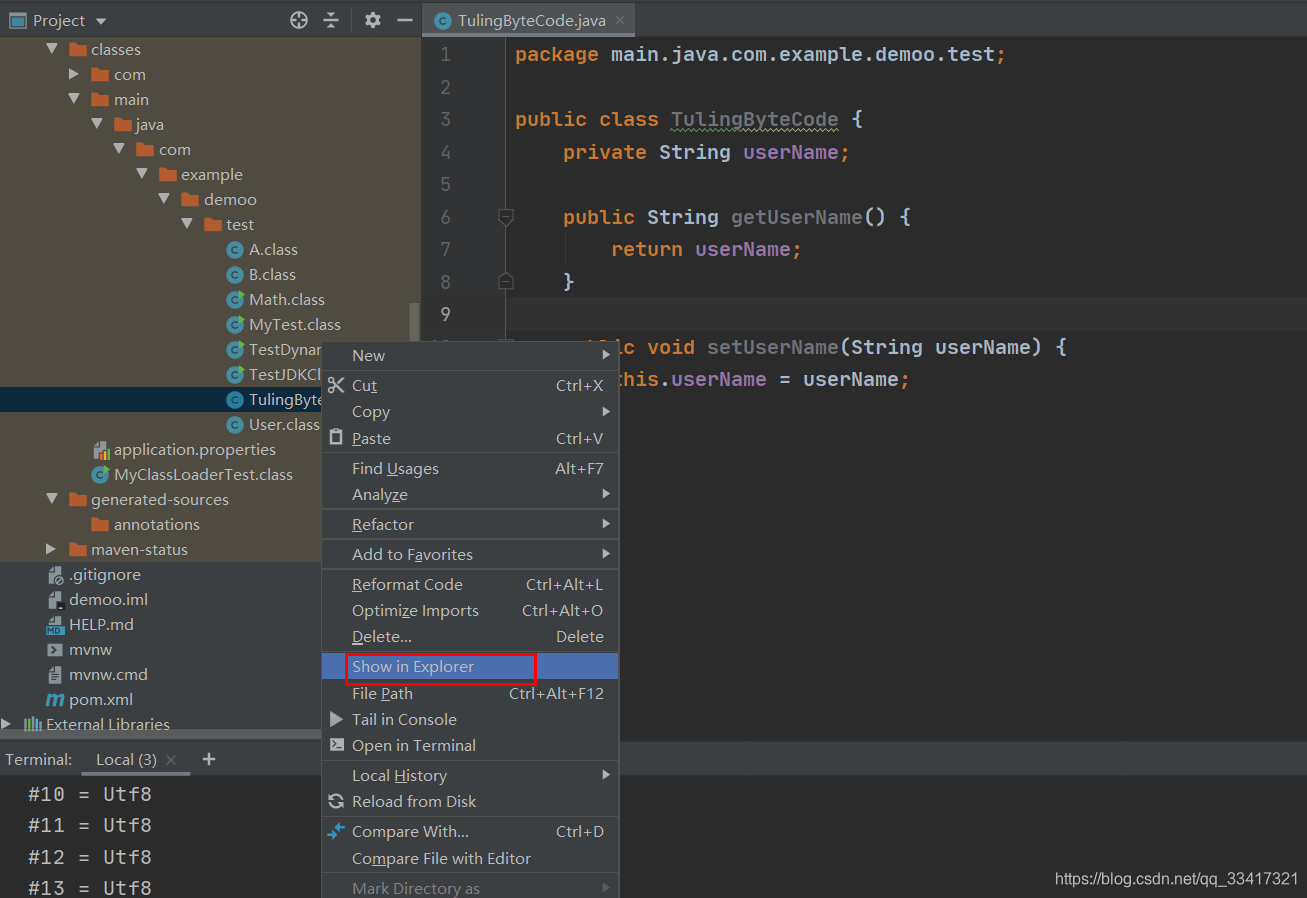The width and height of the screenshot is (1307, 898).
Task: Close the Local (3) terminal tab
Action: 171,760
